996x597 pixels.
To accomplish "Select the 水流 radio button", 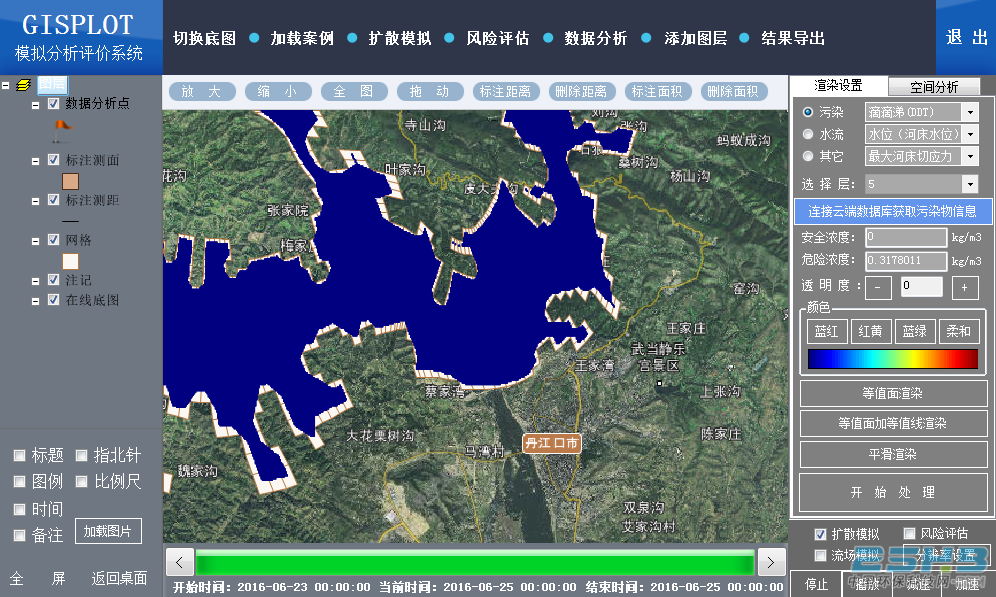I will pos(808,134).
